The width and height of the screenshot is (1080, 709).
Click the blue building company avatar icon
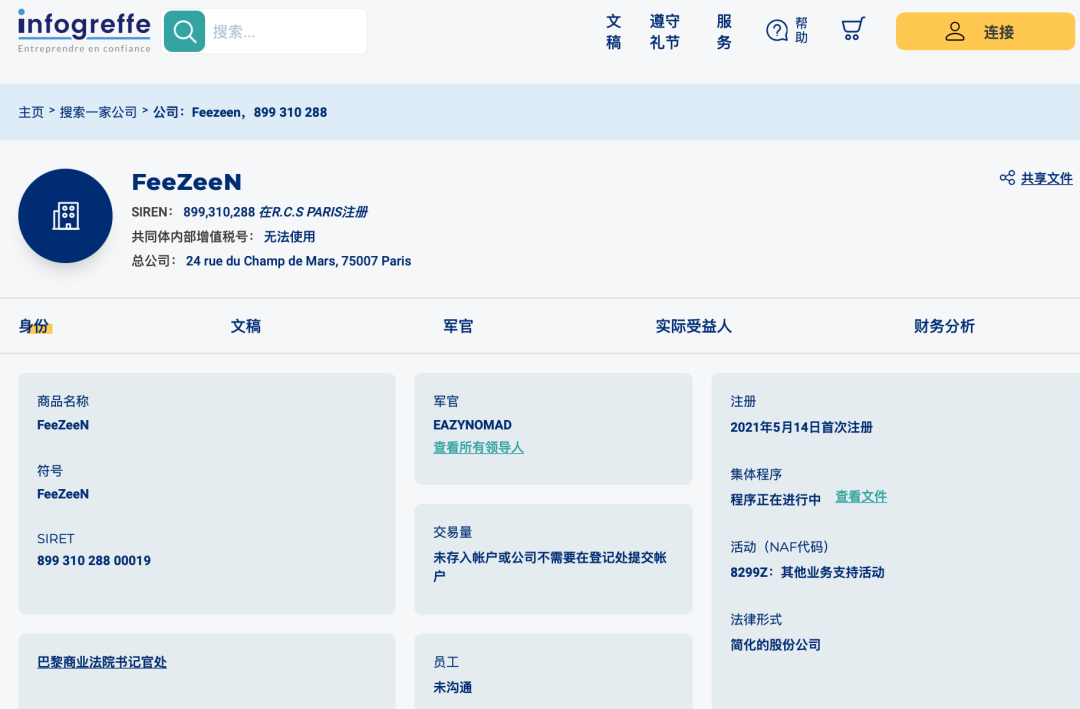coord(65,215)
